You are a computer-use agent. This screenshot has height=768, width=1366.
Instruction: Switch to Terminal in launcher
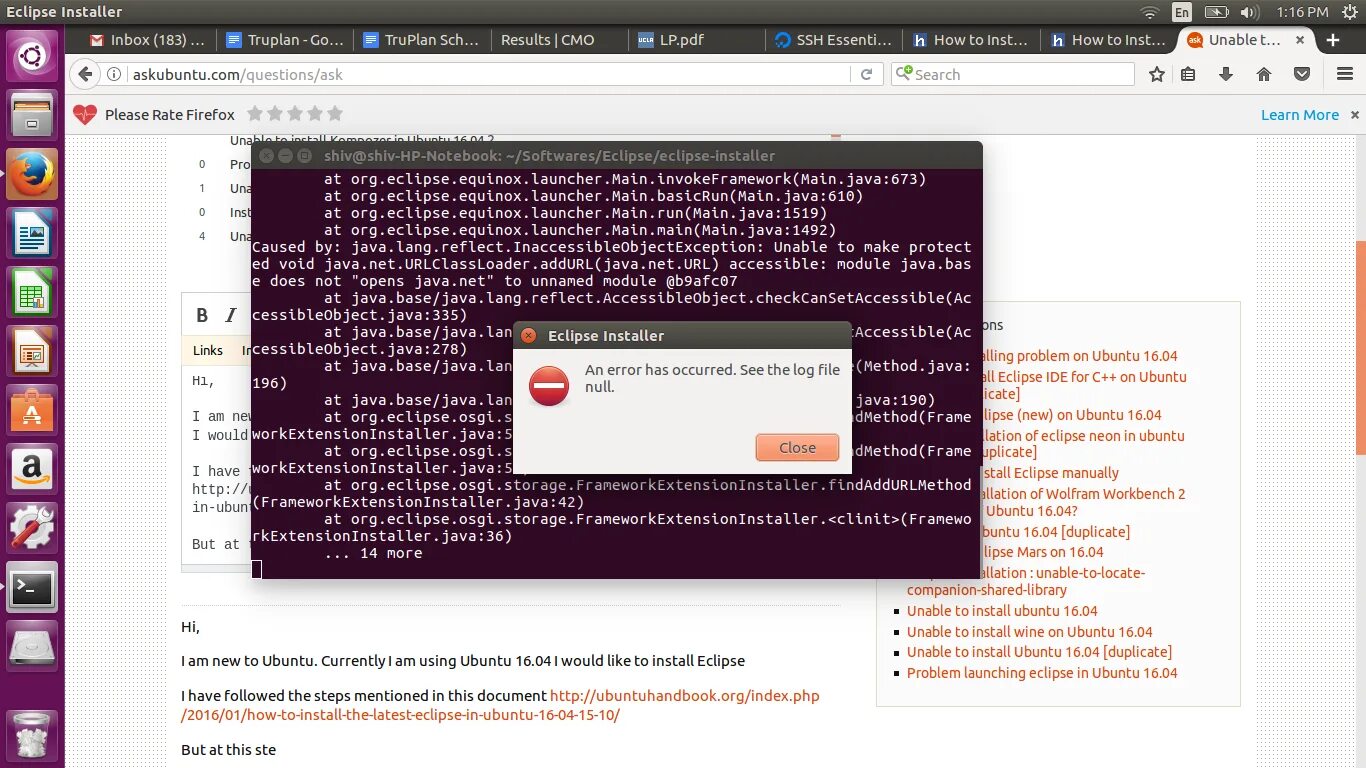click(32, 588)
